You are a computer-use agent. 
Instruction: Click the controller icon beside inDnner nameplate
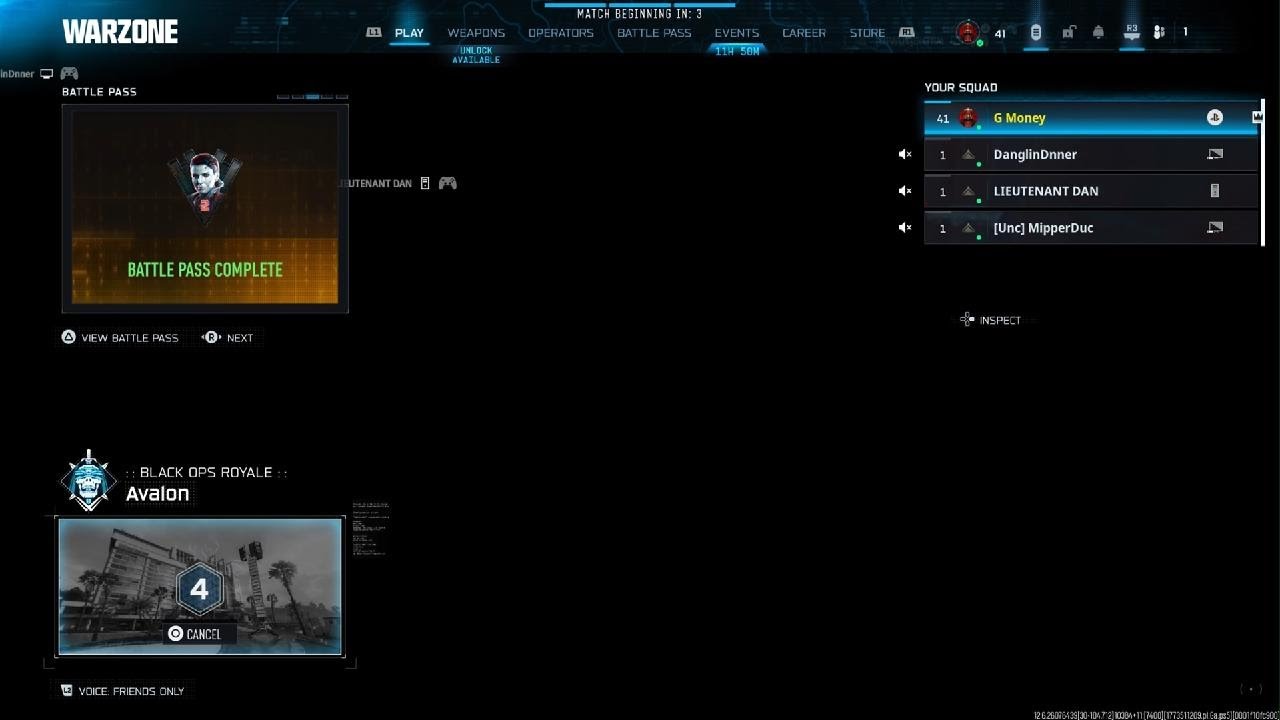(69, 74)
